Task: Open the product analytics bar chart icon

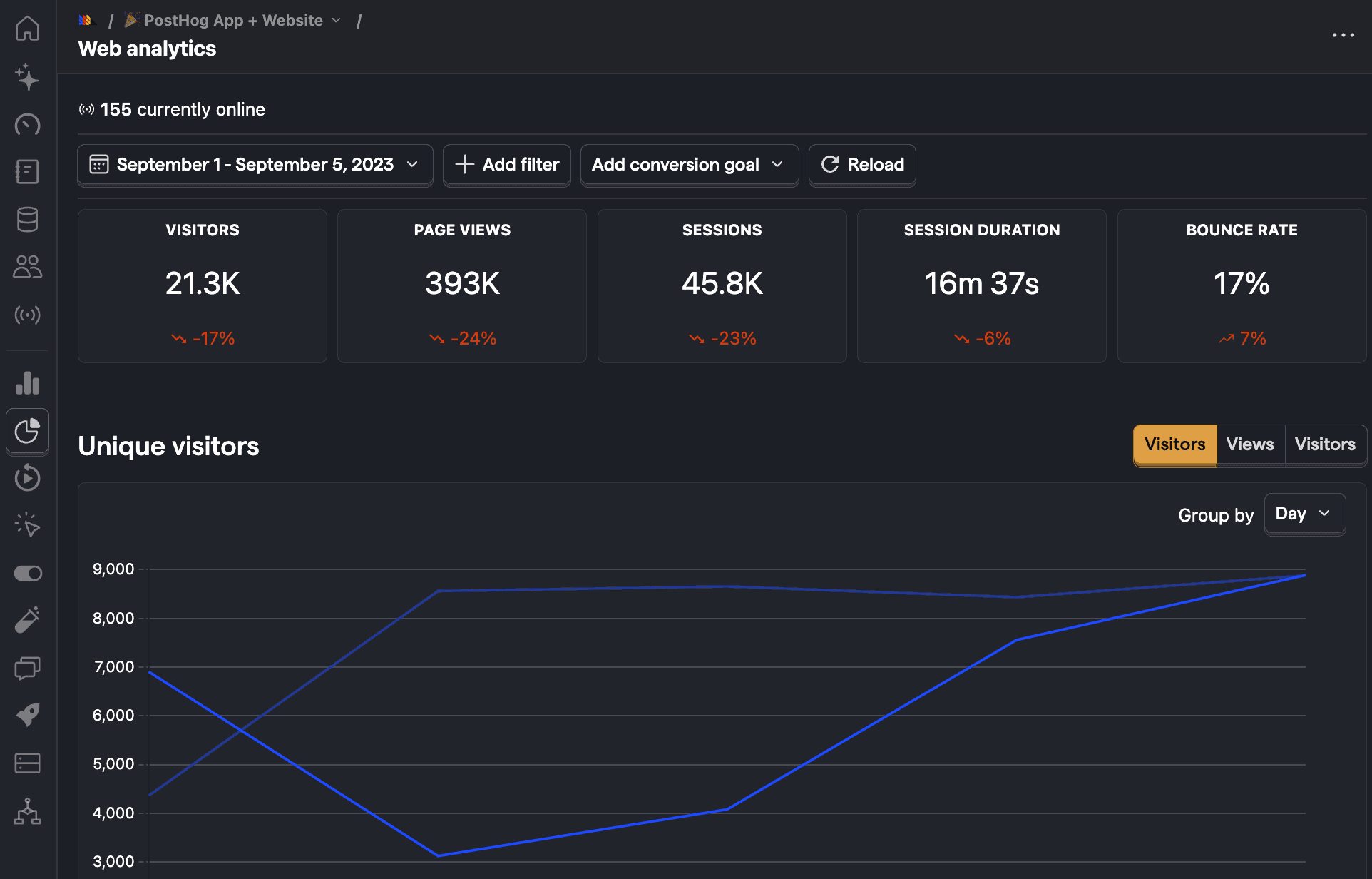Action: coord(28,383)
